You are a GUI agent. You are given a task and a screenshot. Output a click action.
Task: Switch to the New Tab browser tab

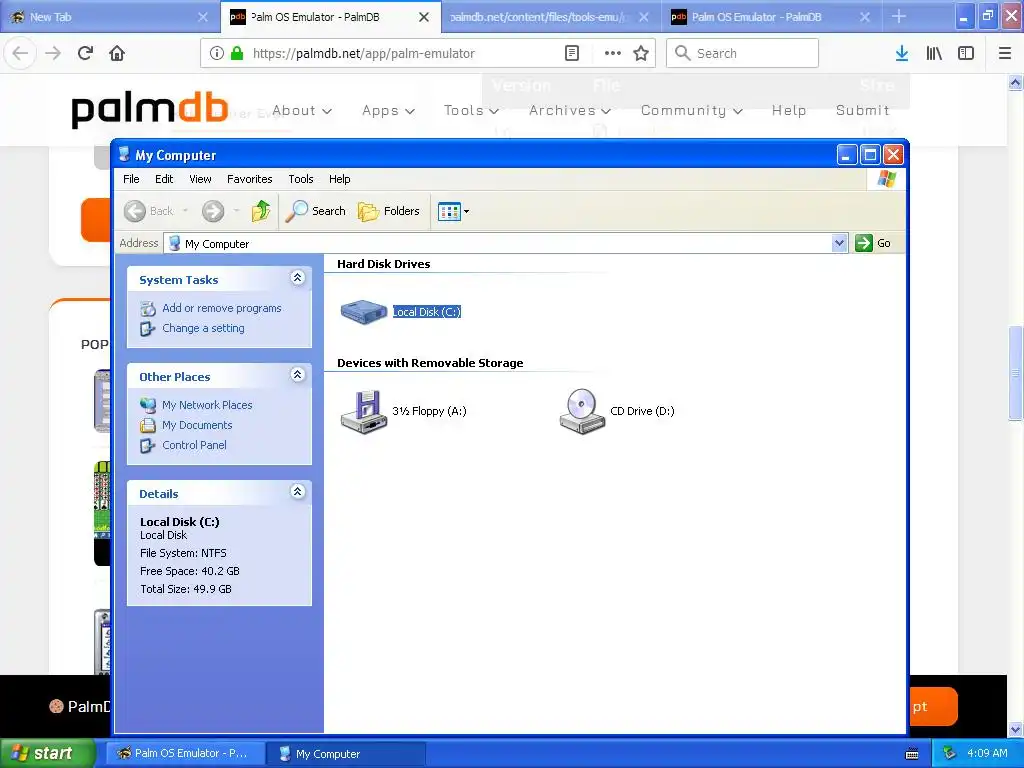[110, 17]
